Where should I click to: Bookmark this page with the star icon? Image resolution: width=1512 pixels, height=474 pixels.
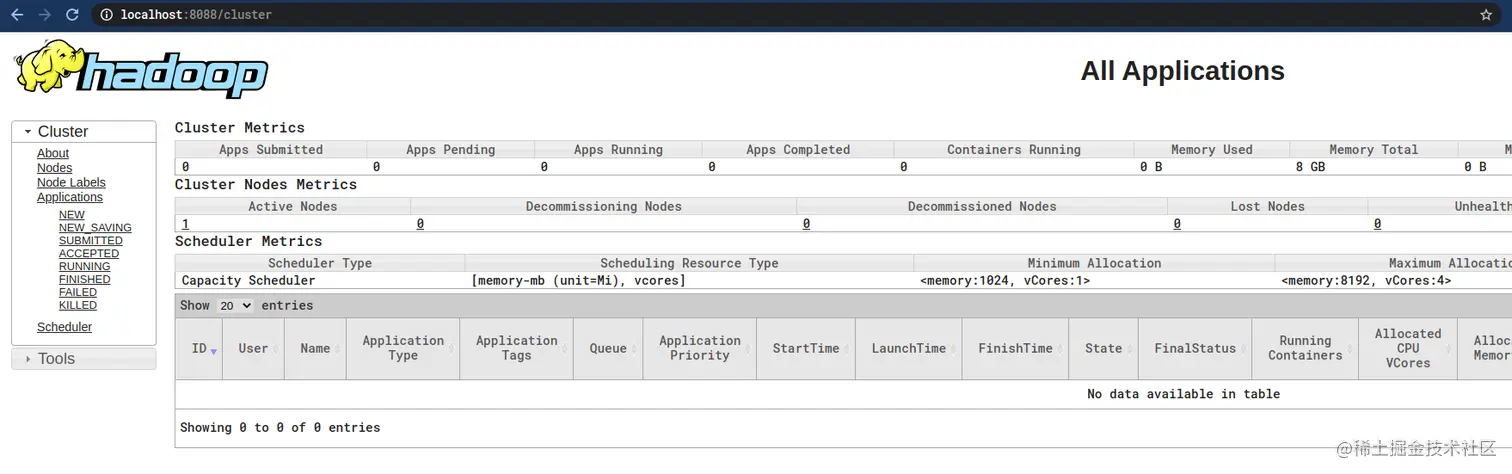tap(1486, 15)
